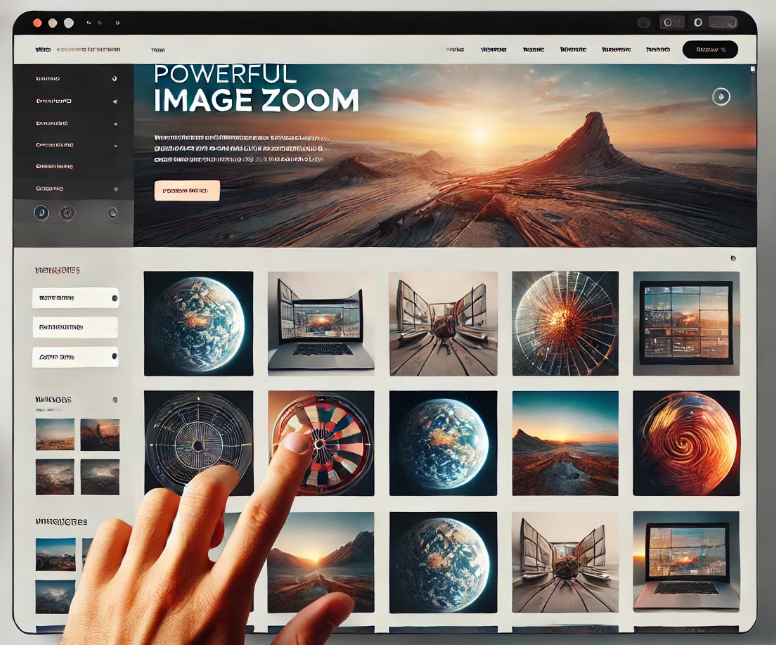
Task: Click the small icon beside the second sidebar section heading
Action: pos(115,399)
